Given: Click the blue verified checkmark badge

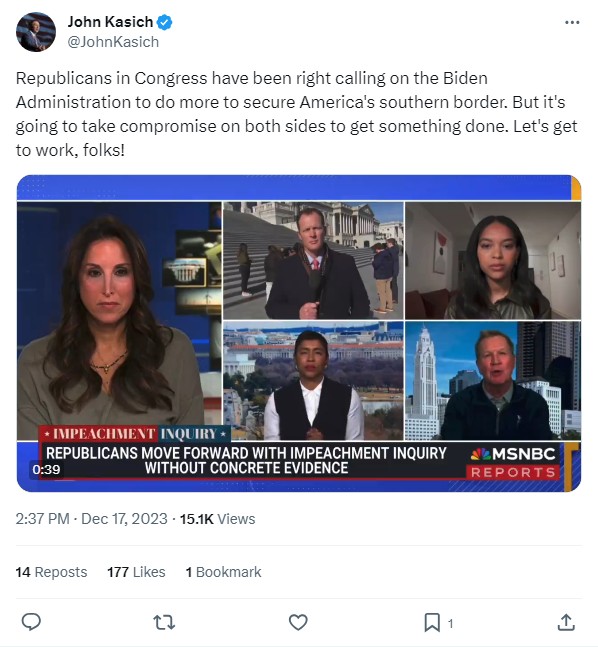Looking at the screenshot, I should [x=165, y=22].
